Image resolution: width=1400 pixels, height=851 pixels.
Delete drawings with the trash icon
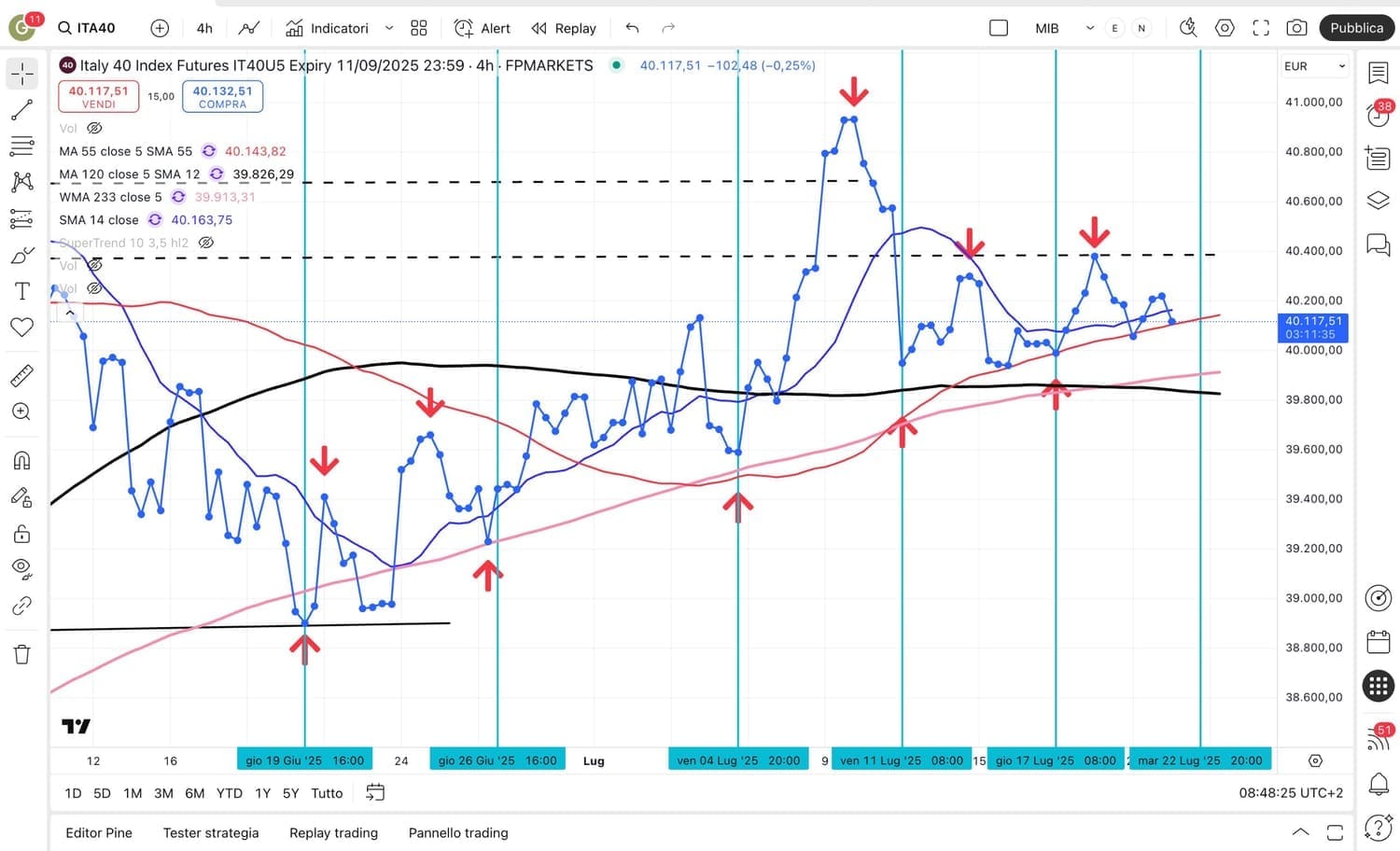pyautogui.click(x=22, y=654)
